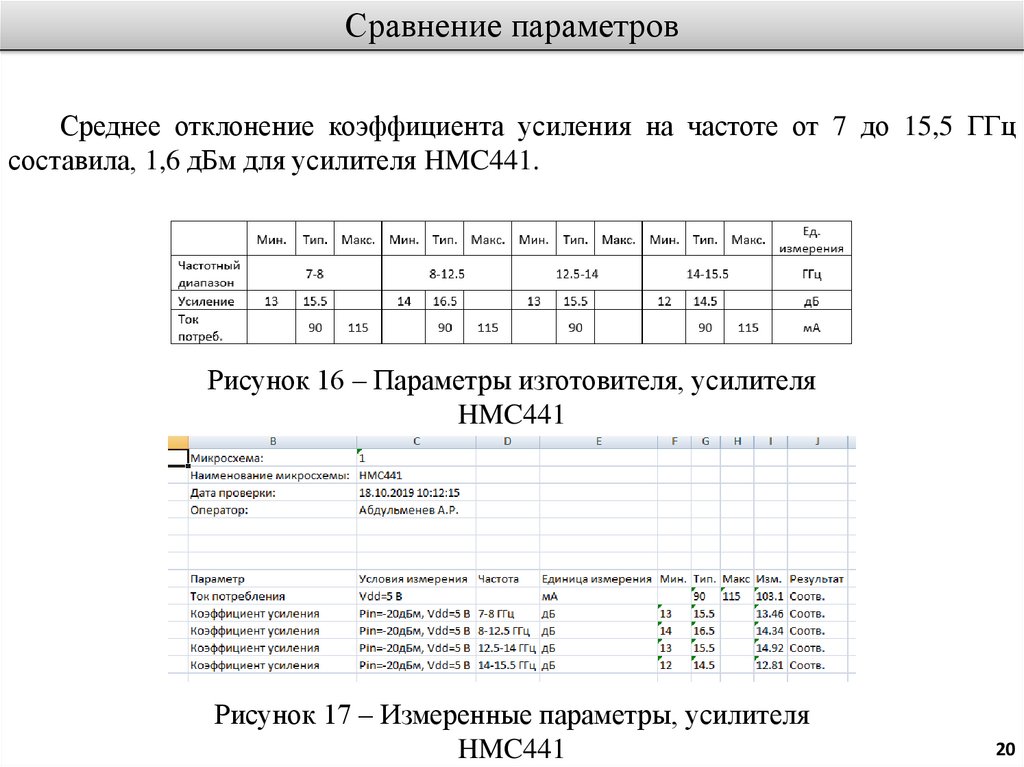This screenshot has width=1024, height=767.
Task: Click measured value 103.1 cell
Action: point(769,596)
